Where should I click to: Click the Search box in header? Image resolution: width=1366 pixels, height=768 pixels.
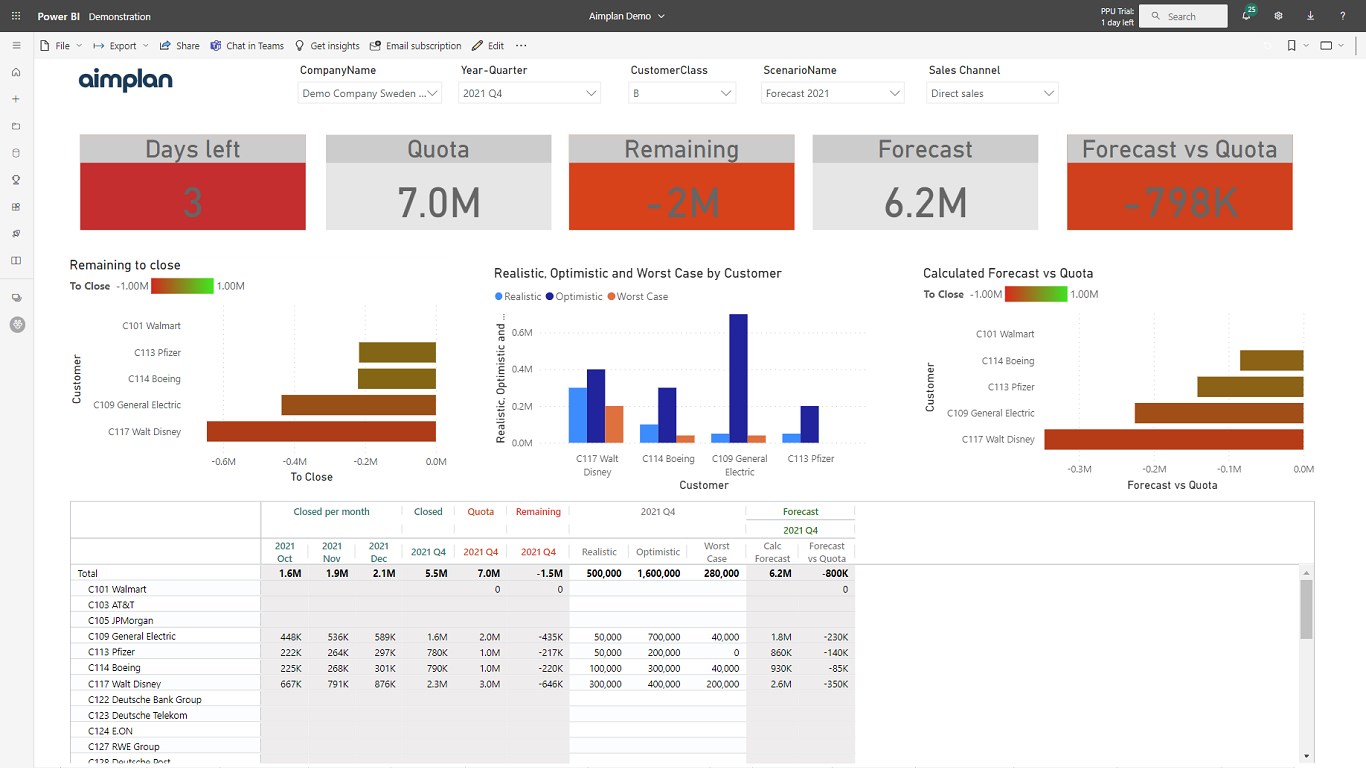[x=1183, y=16]
